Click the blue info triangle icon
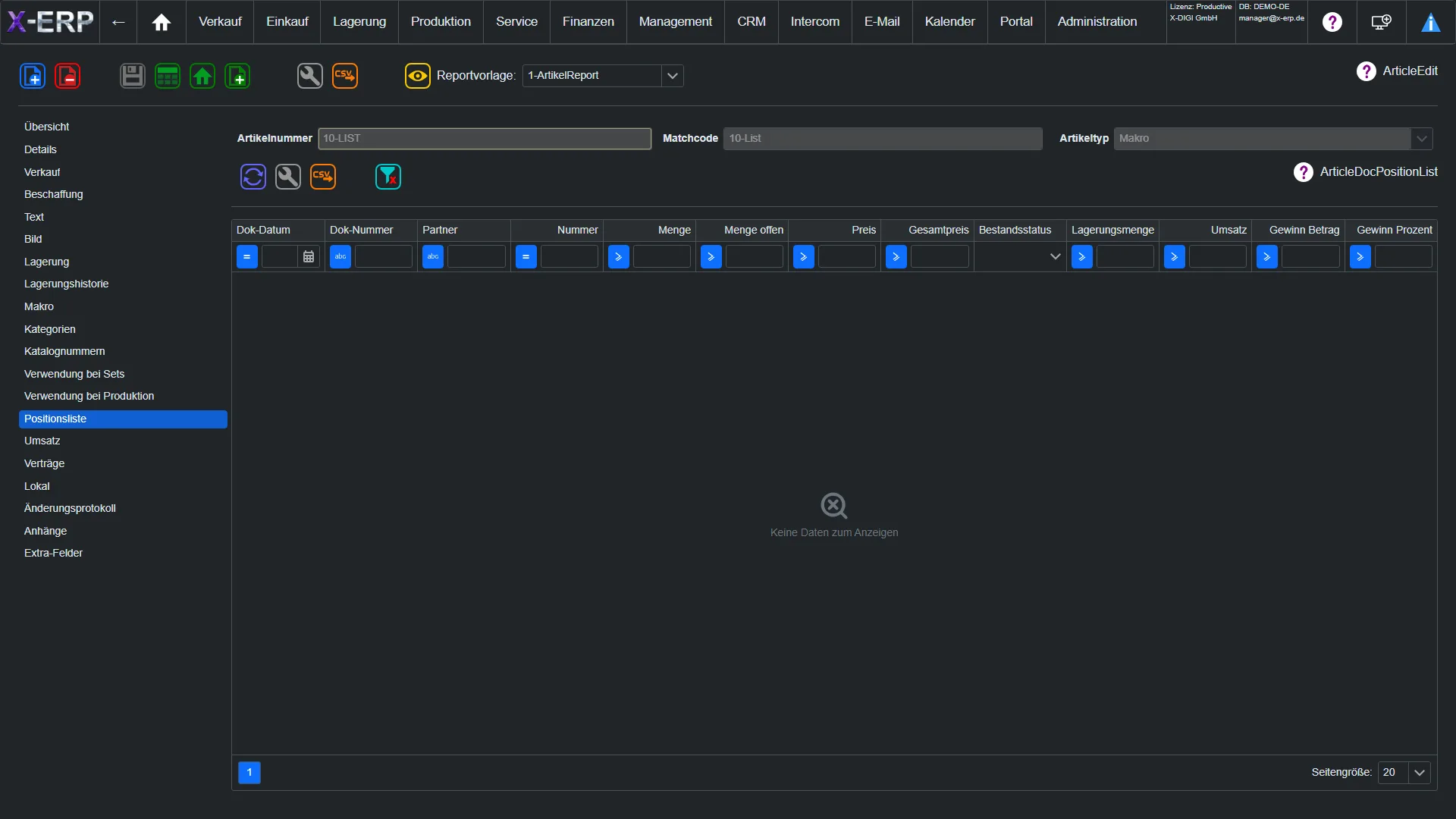Screen dimensions: 1456x819 [1431, 22]
